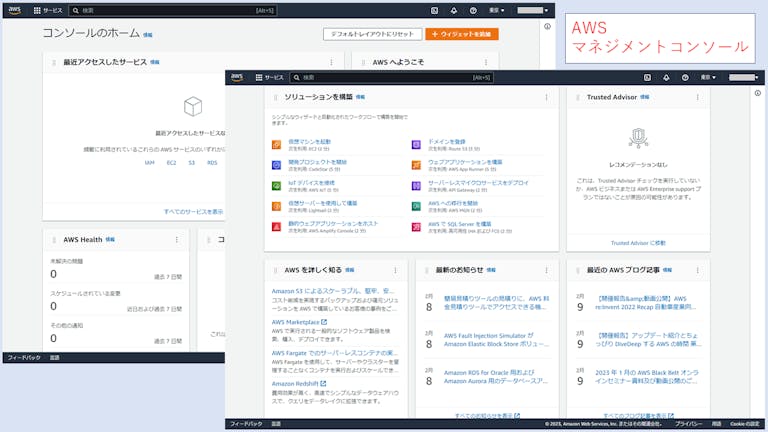Open CloudShell icon in front window header
768x432 pixels.
(648, 77)
